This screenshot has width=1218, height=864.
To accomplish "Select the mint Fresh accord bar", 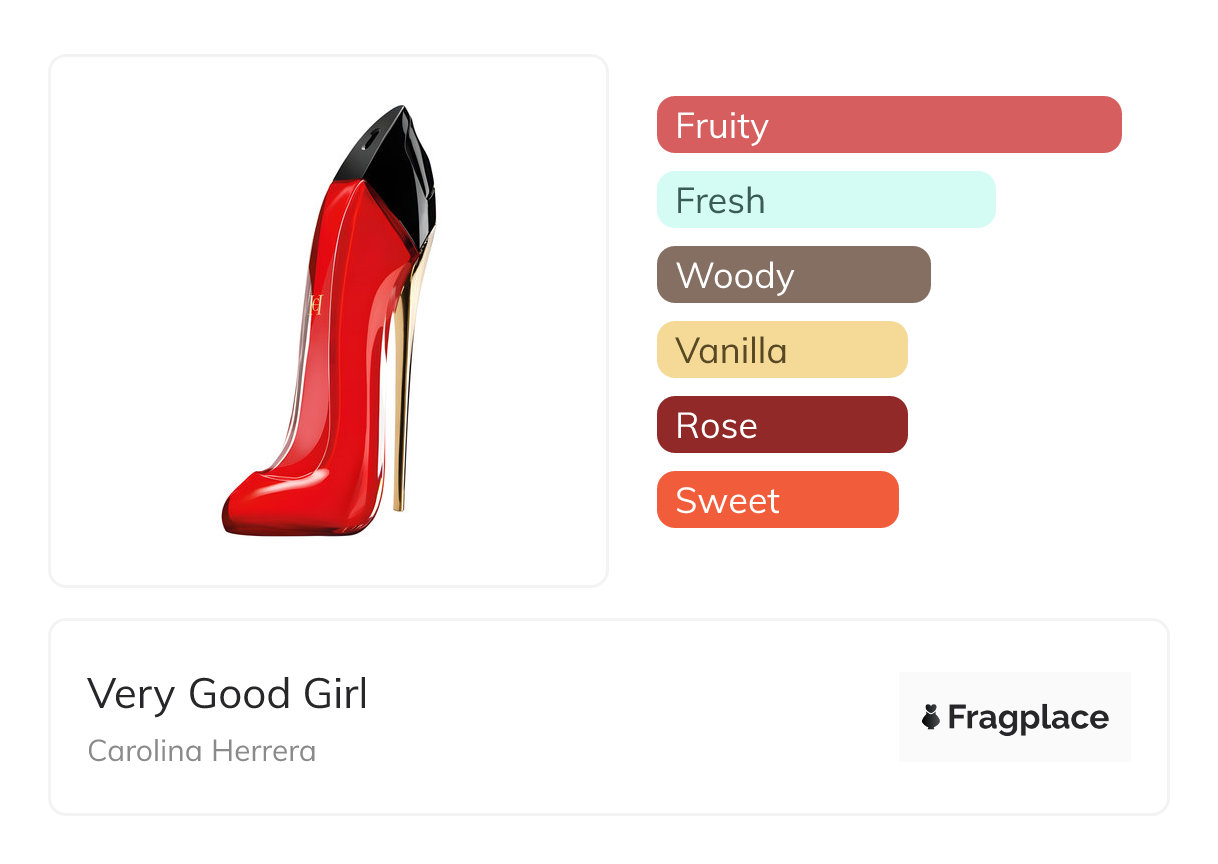I will [826, 200].
